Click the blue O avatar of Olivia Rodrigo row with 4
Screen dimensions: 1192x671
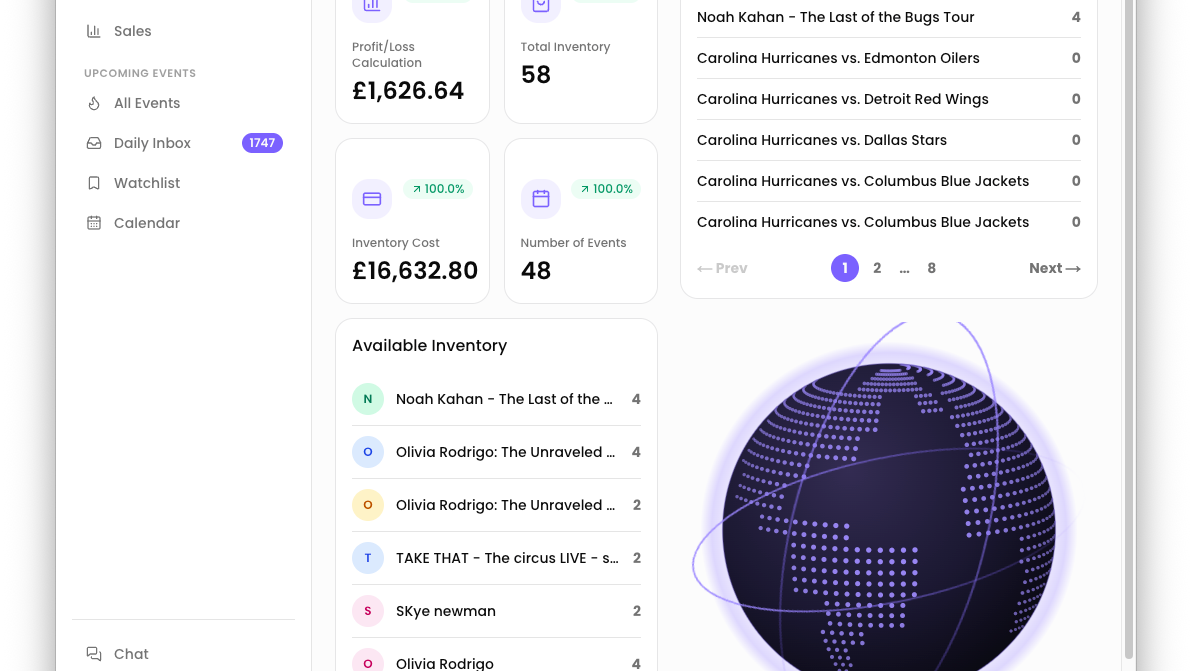(x=368, y=452)
